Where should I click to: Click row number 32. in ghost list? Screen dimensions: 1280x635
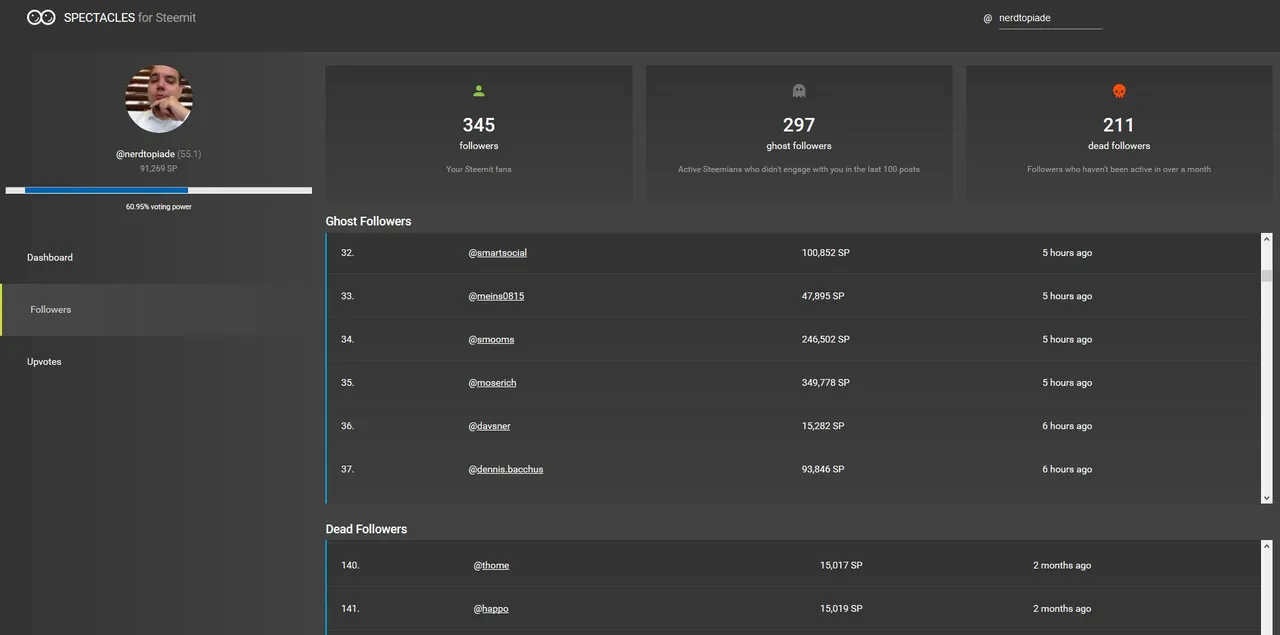[x=348, y=253]
